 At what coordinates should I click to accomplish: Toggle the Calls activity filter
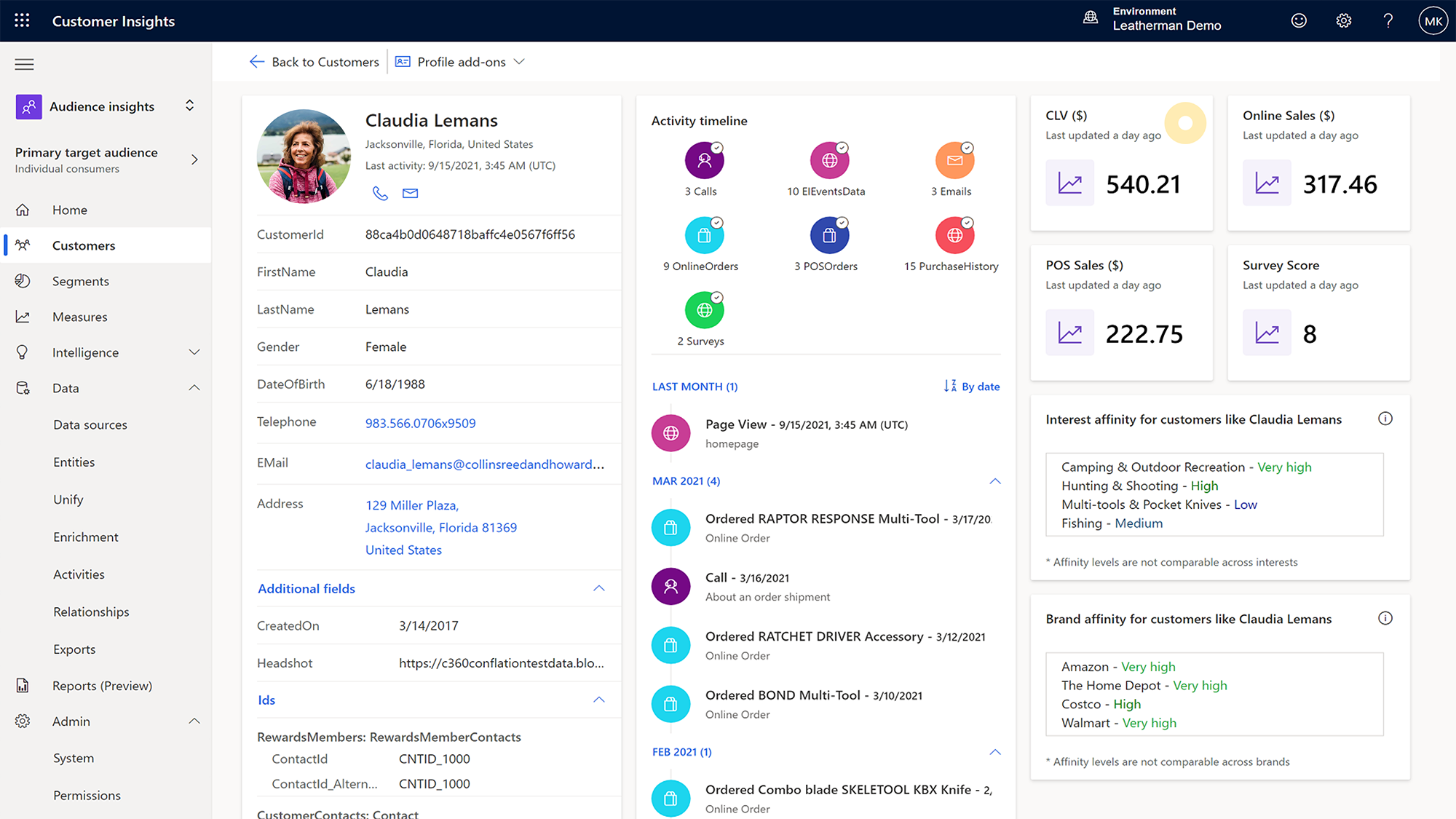pos(704,161)
